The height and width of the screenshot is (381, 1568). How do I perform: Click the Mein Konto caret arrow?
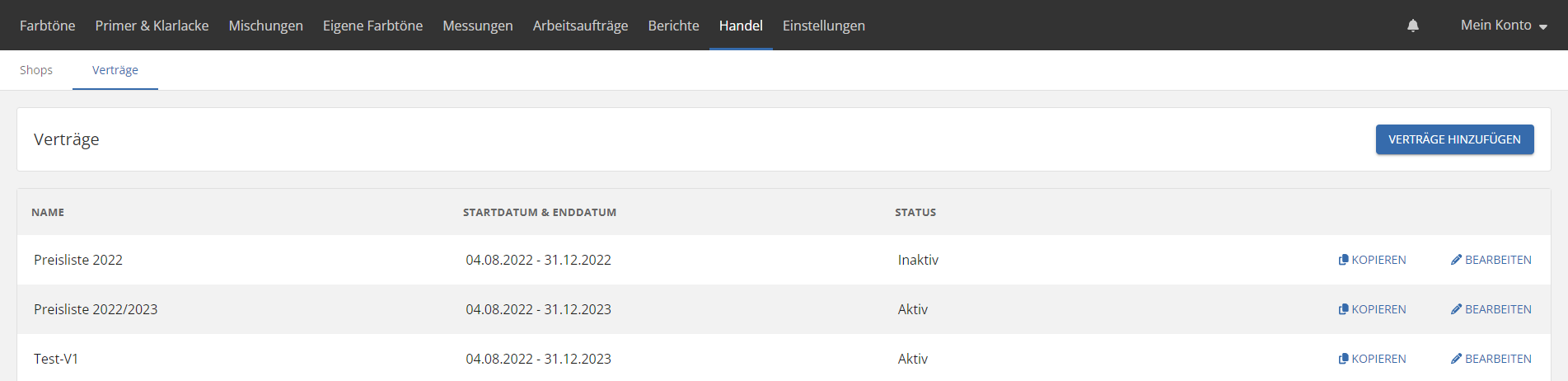[1542, 27]
